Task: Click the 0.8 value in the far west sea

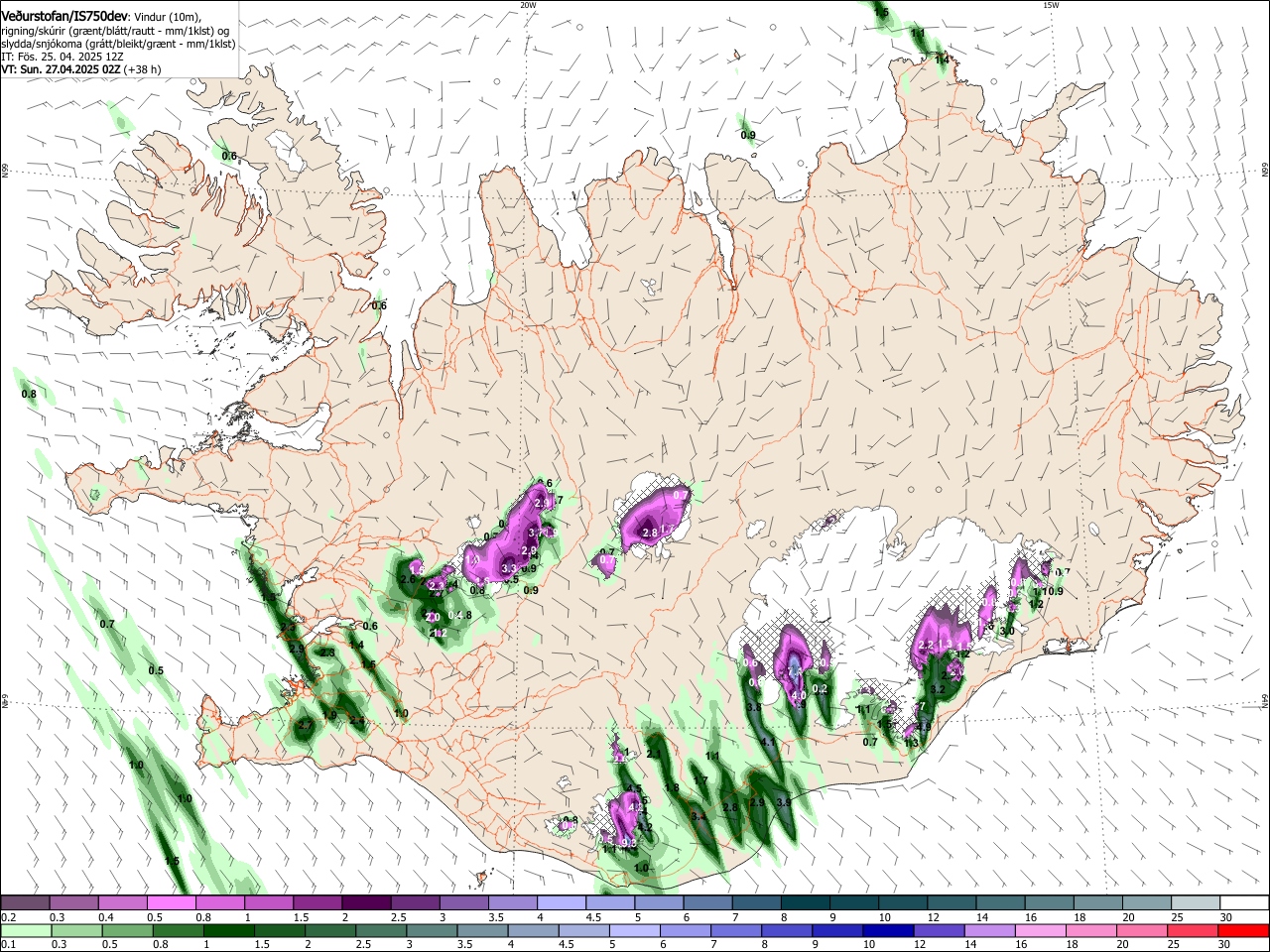Action: coord(29,395)
